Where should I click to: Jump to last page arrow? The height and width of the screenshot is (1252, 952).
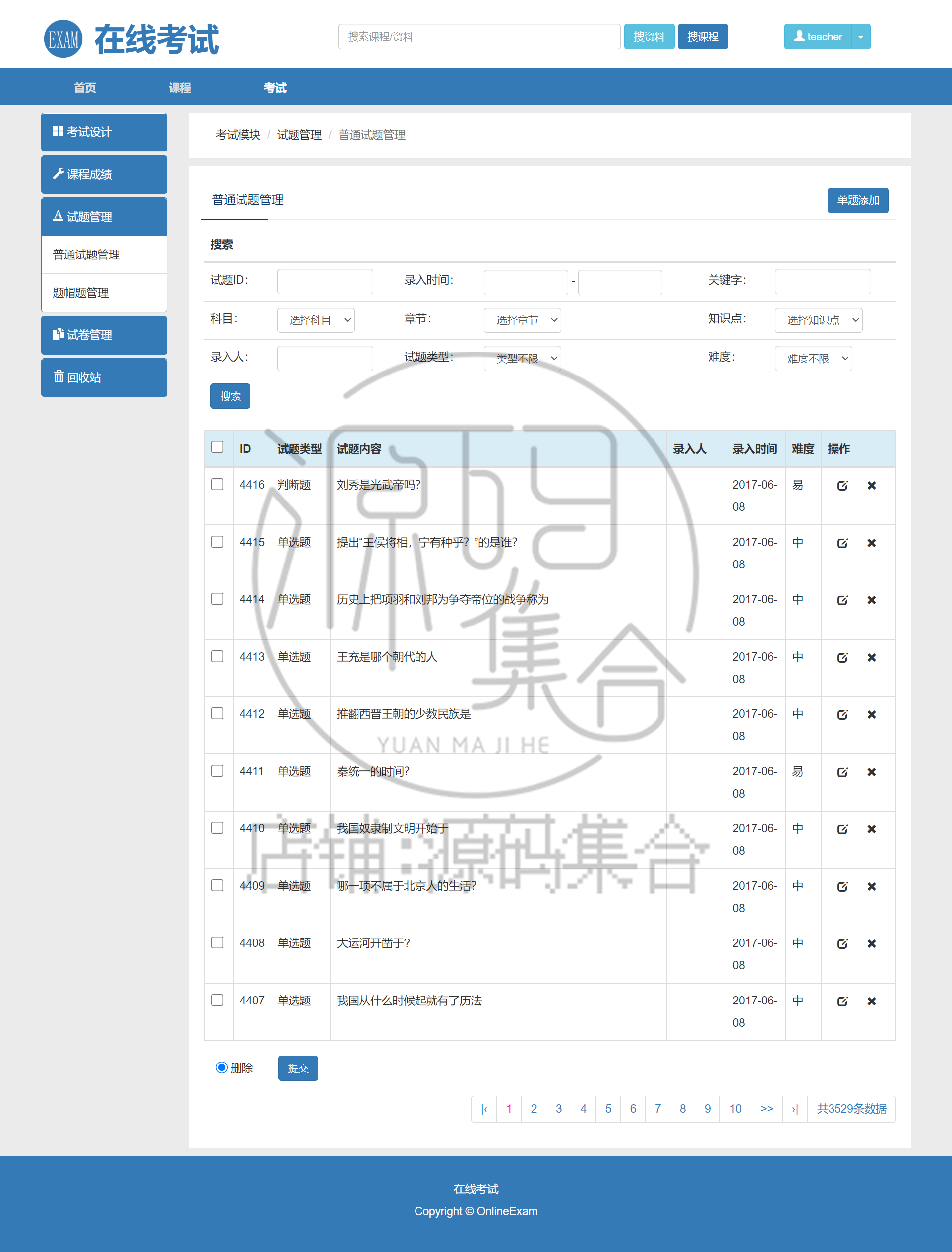tap(794, 1109)
